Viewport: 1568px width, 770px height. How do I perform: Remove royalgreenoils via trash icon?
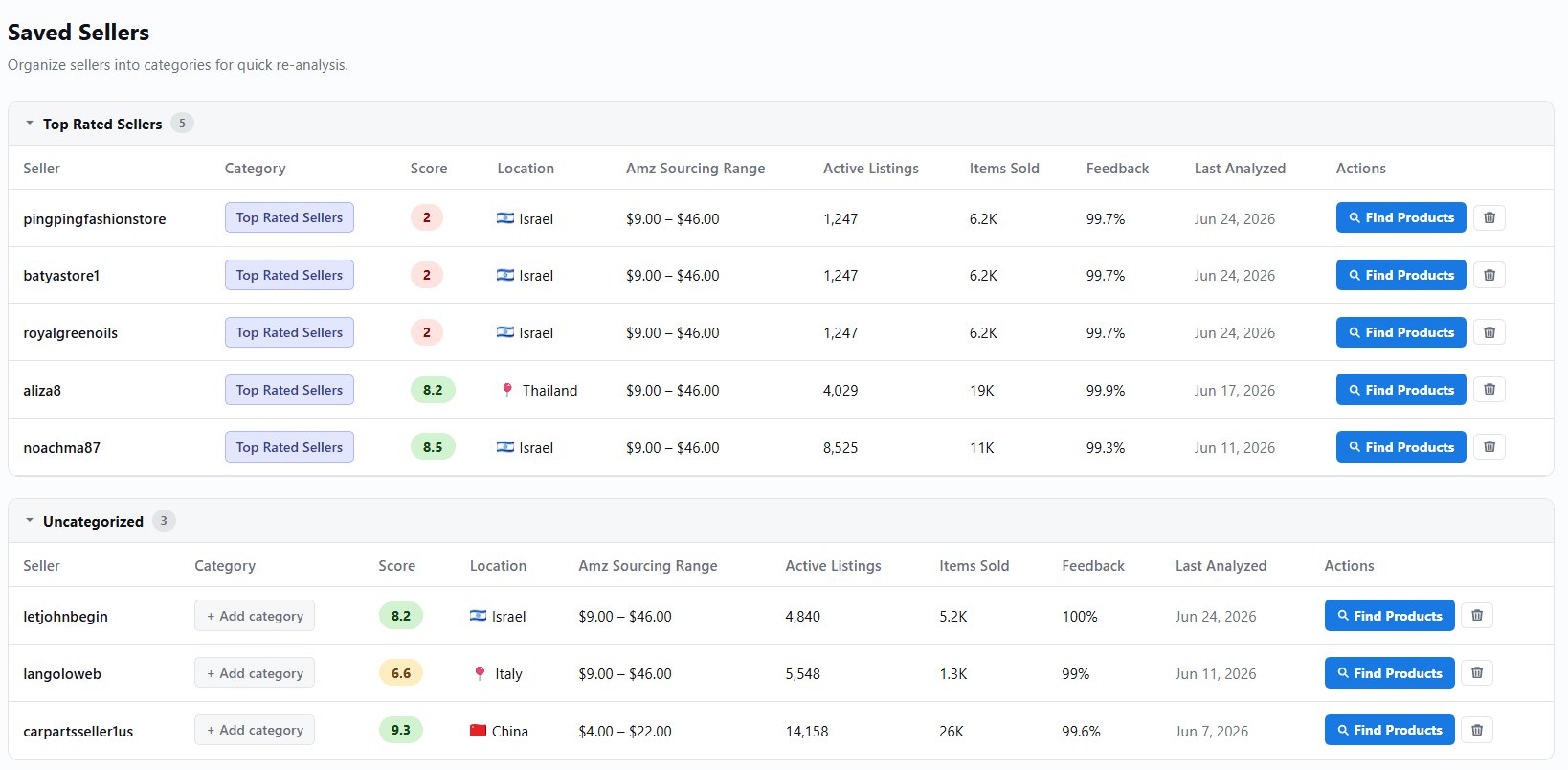click(x=1489, y=332)
